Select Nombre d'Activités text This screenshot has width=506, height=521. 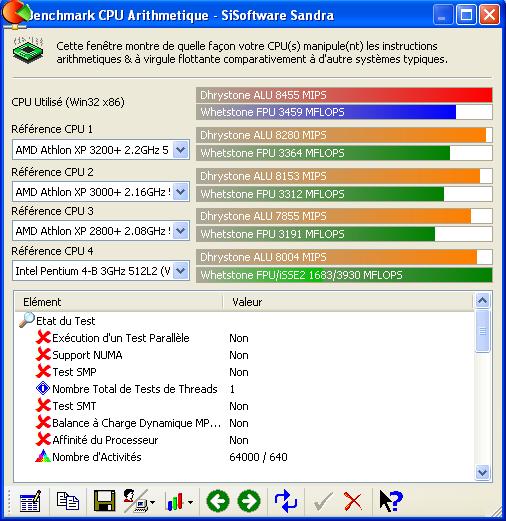click(97, 457)
